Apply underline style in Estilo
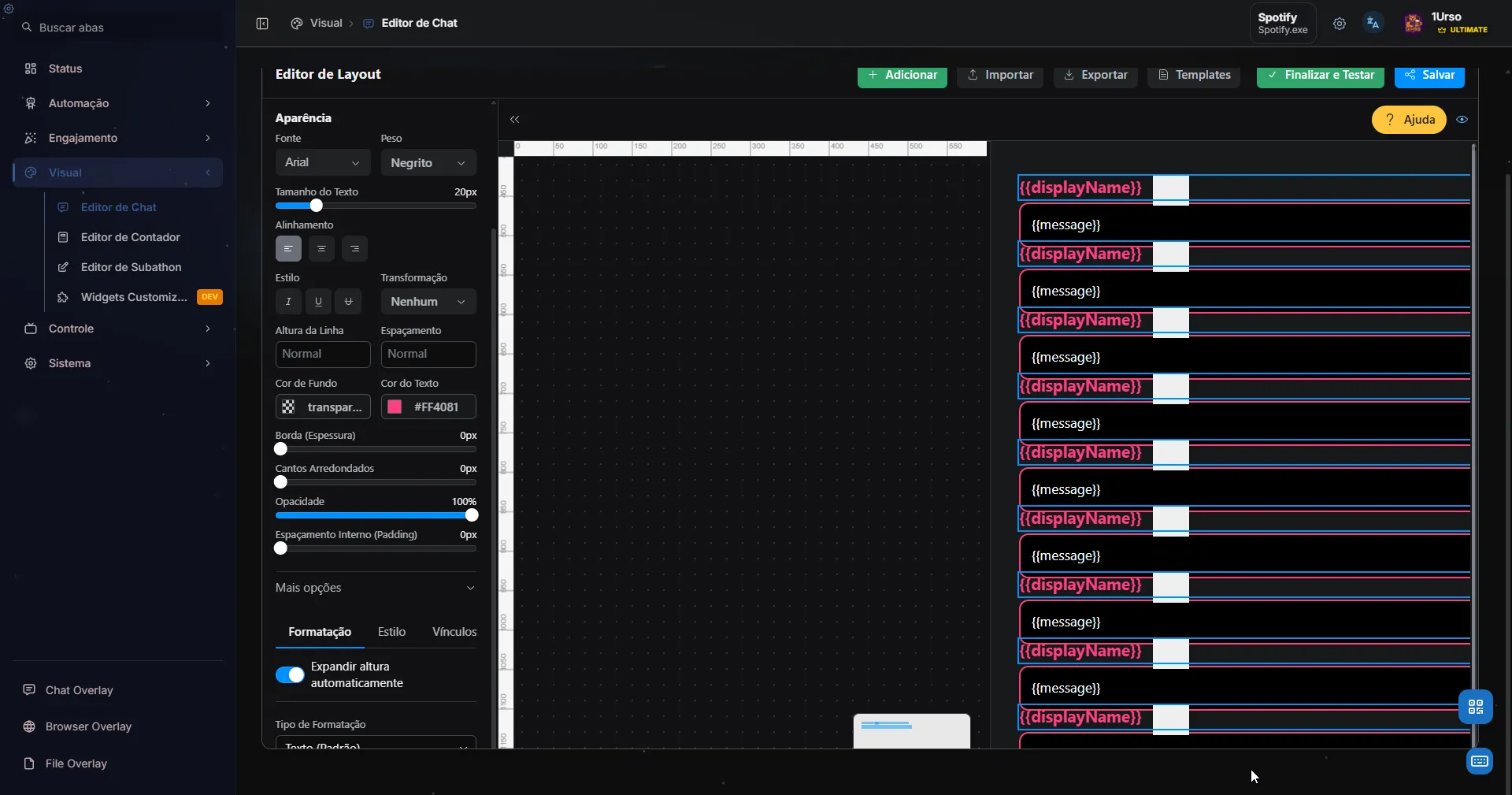 coord(317,302)
